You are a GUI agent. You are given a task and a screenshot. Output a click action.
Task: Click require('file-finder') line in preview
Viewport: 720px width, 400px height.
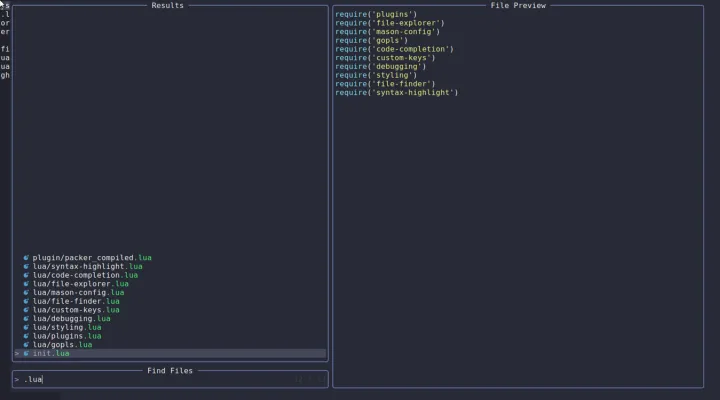[x=385, y=84]
